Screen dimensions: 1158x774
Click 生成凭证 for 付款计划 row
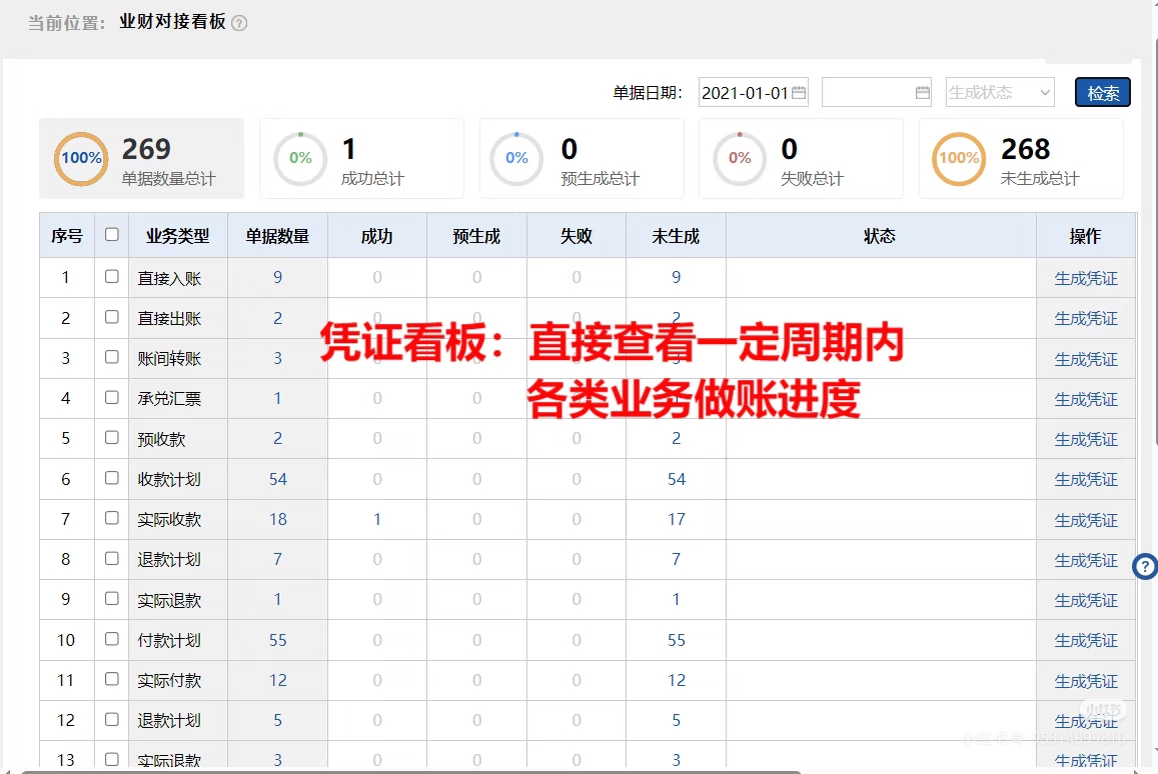click(x=1086, y=640)
